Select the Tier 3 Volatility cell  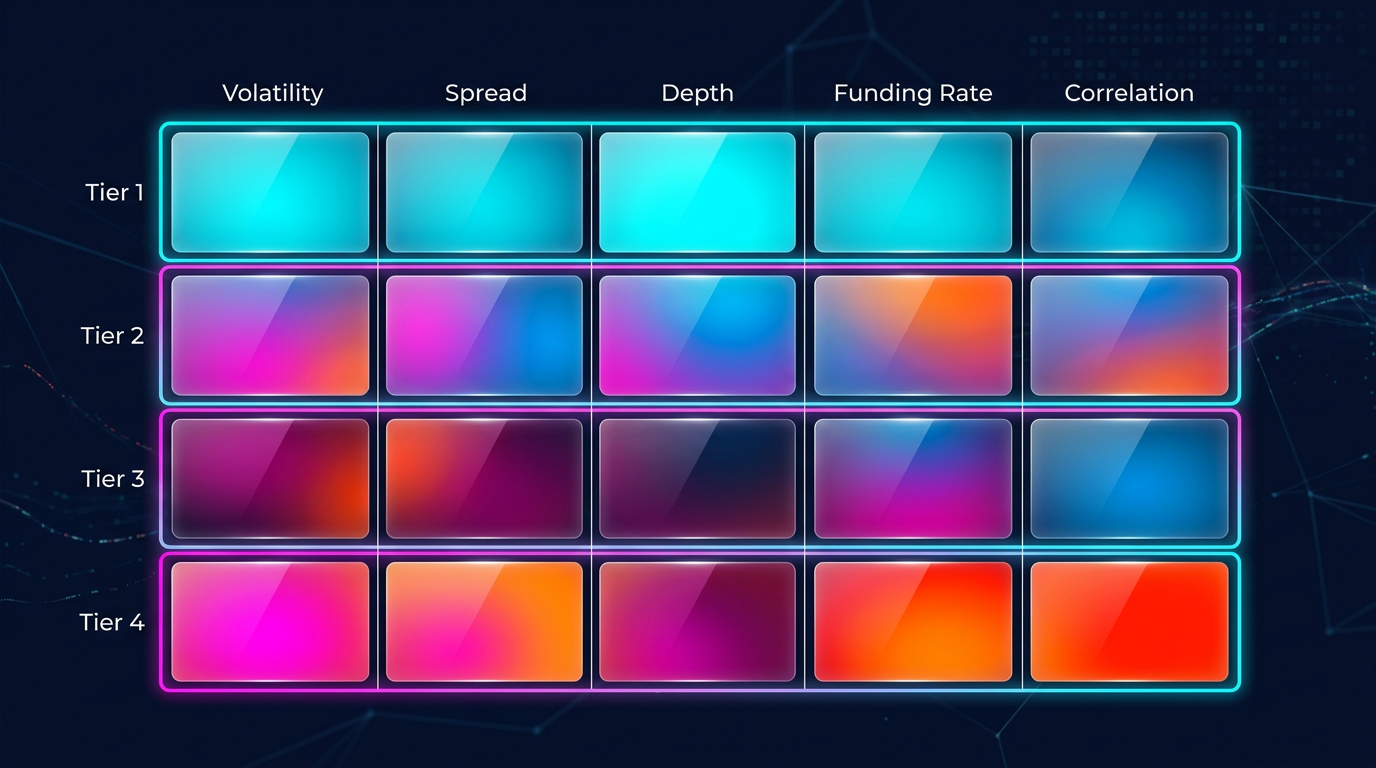click(270, 479)
